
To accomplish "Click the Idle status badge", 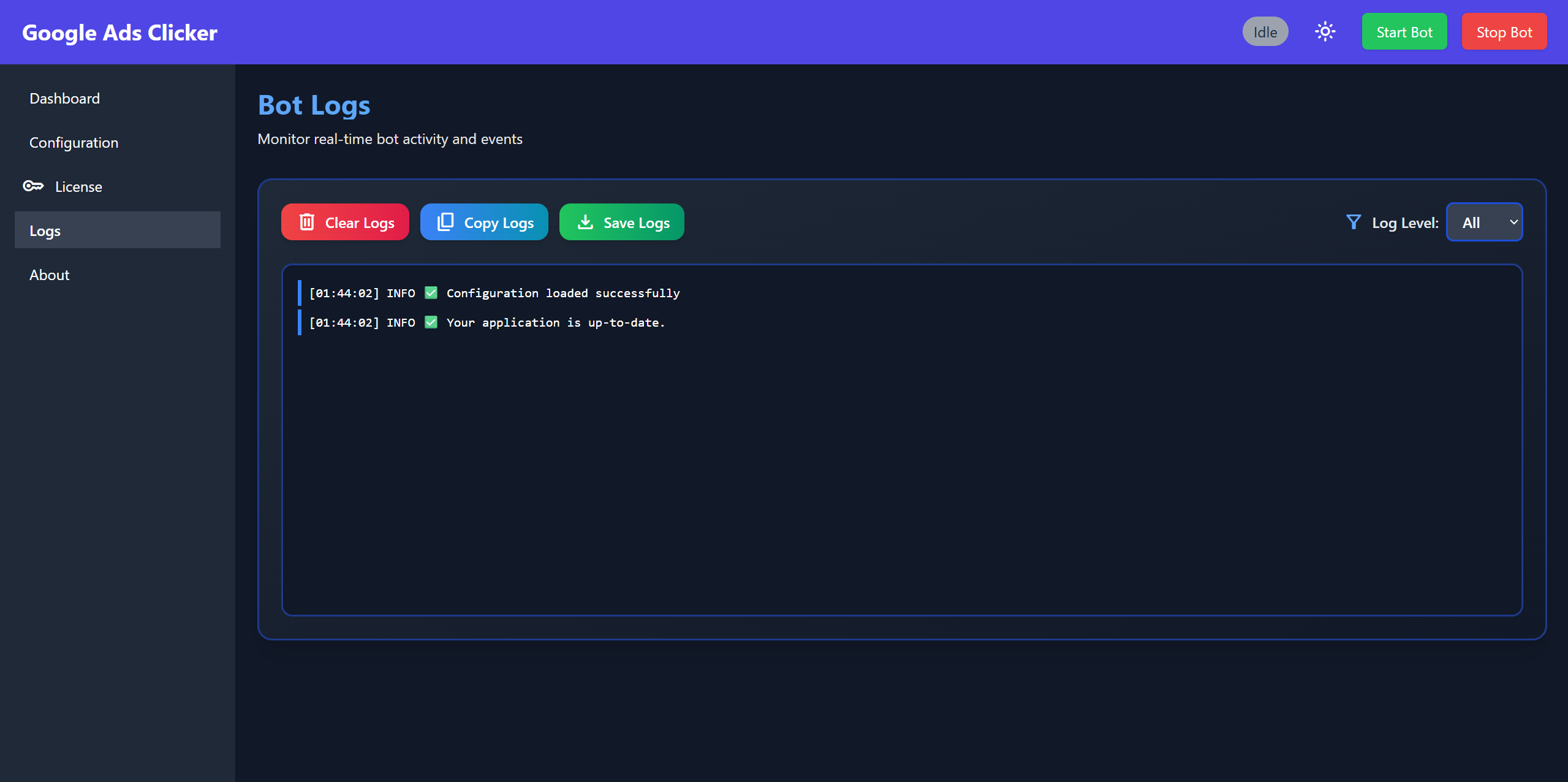I will [1264, 31].
